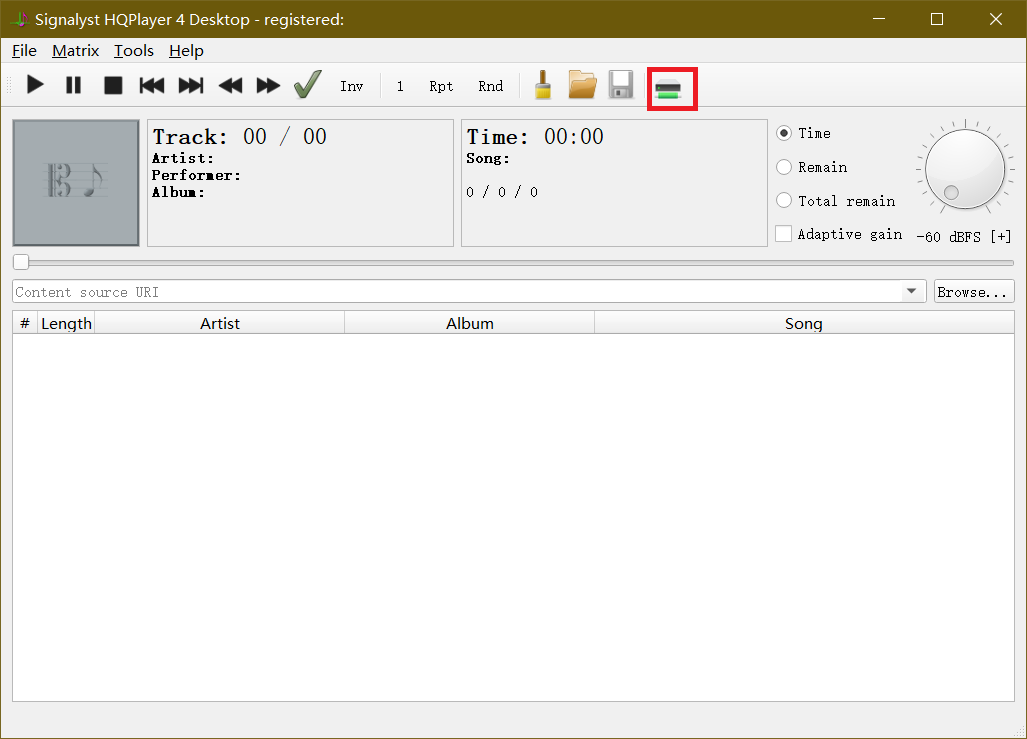Screen dimensions: 1027x739
Task: Click the fast forward icon
Action: click(x=268, y=86)
